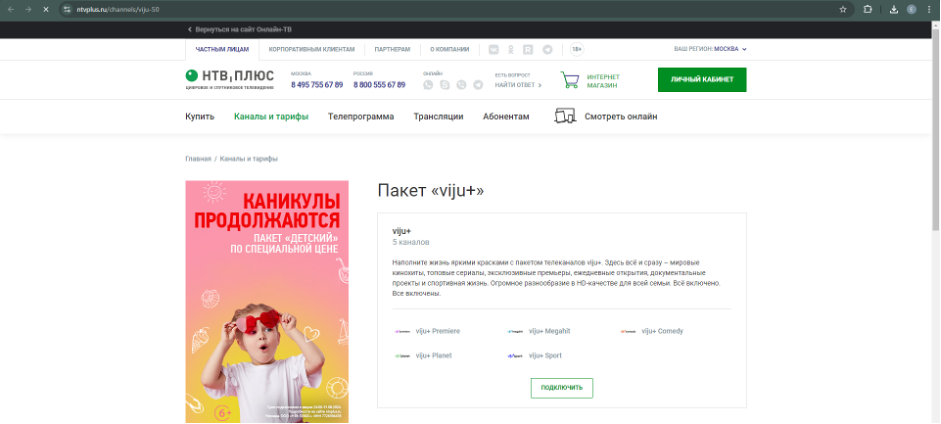941x424 pixels.
Task: Click the viju+ Comedy channel logo
Action: point(628,331)
